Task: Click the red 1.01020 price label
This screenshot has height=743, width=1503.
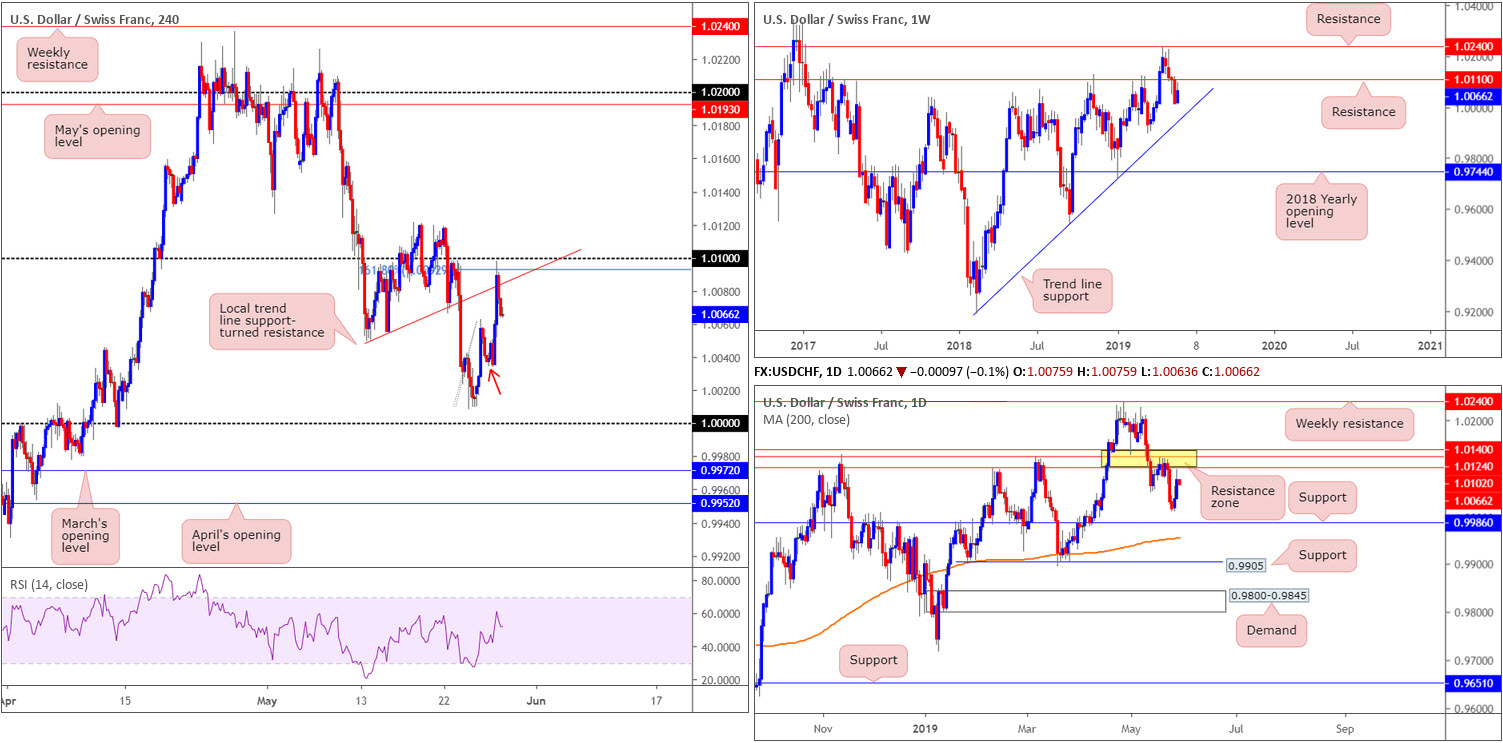Action: pyautogui.click(x=1475, y=482)
